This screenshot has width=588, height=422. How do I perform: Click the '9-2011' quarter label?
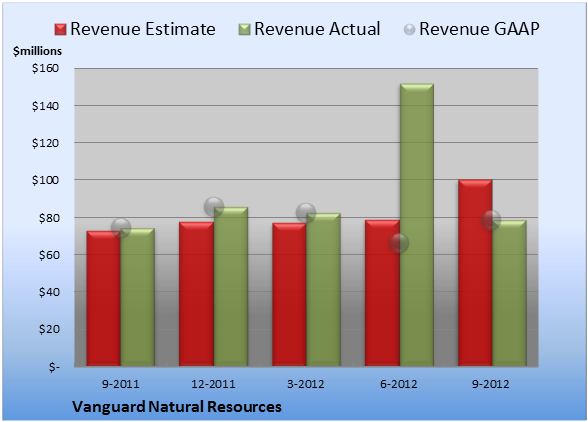tap(121, 384)
